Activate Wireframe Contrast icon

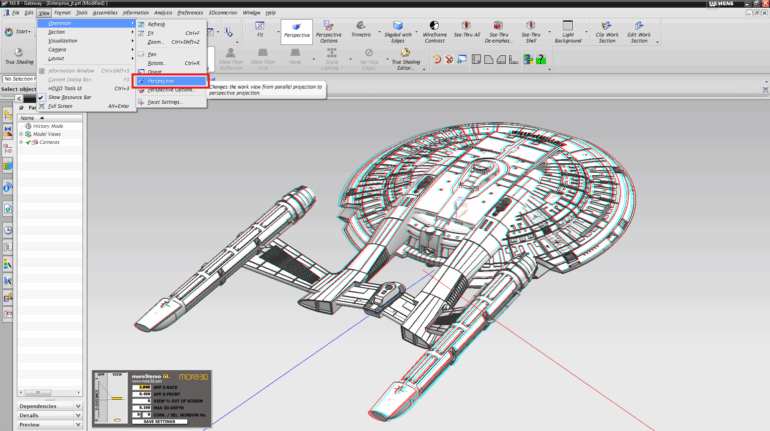click(434, 26)
